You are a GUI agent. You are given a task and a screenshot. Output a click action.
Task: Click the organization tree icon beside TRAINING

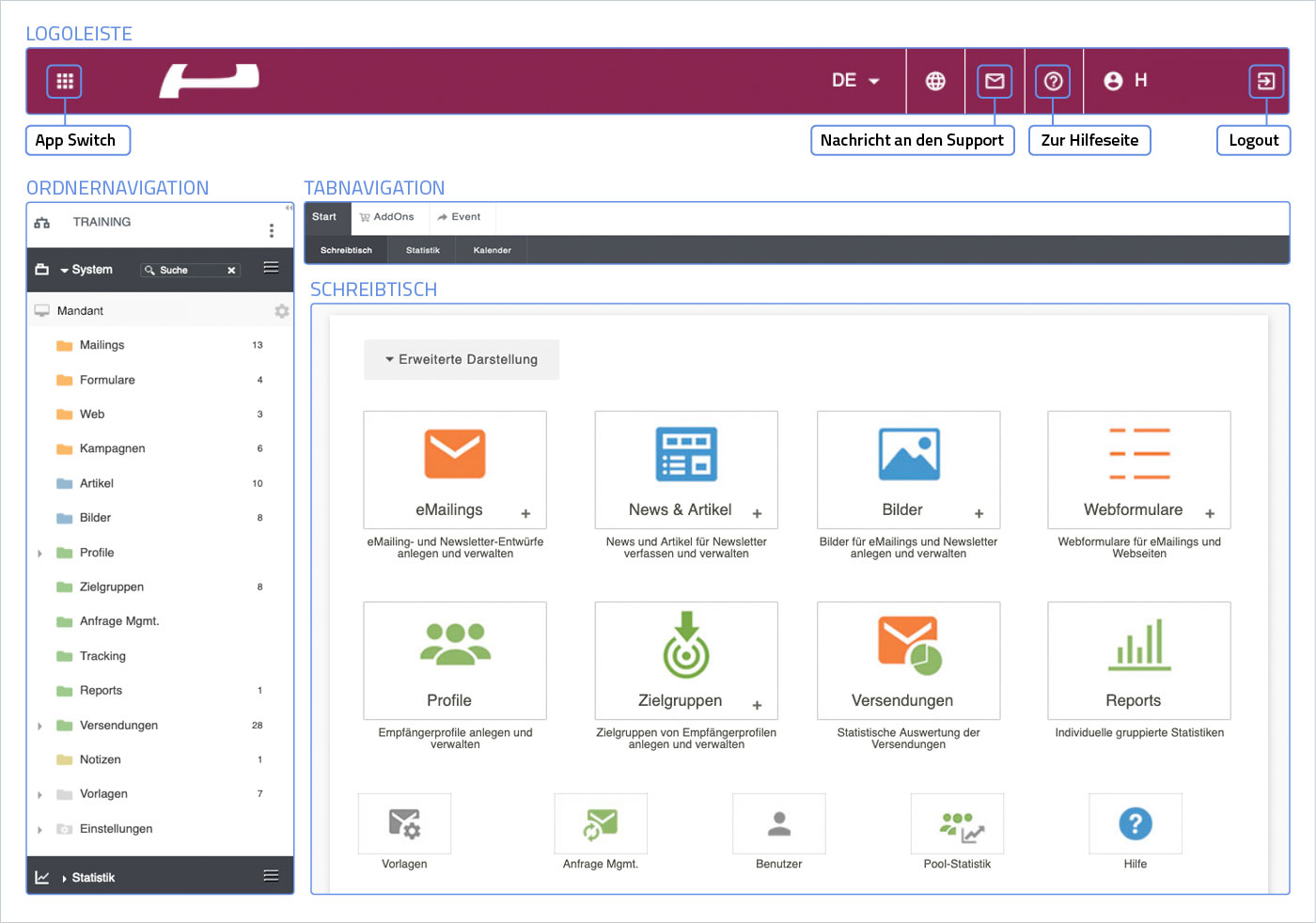point(42,223)
